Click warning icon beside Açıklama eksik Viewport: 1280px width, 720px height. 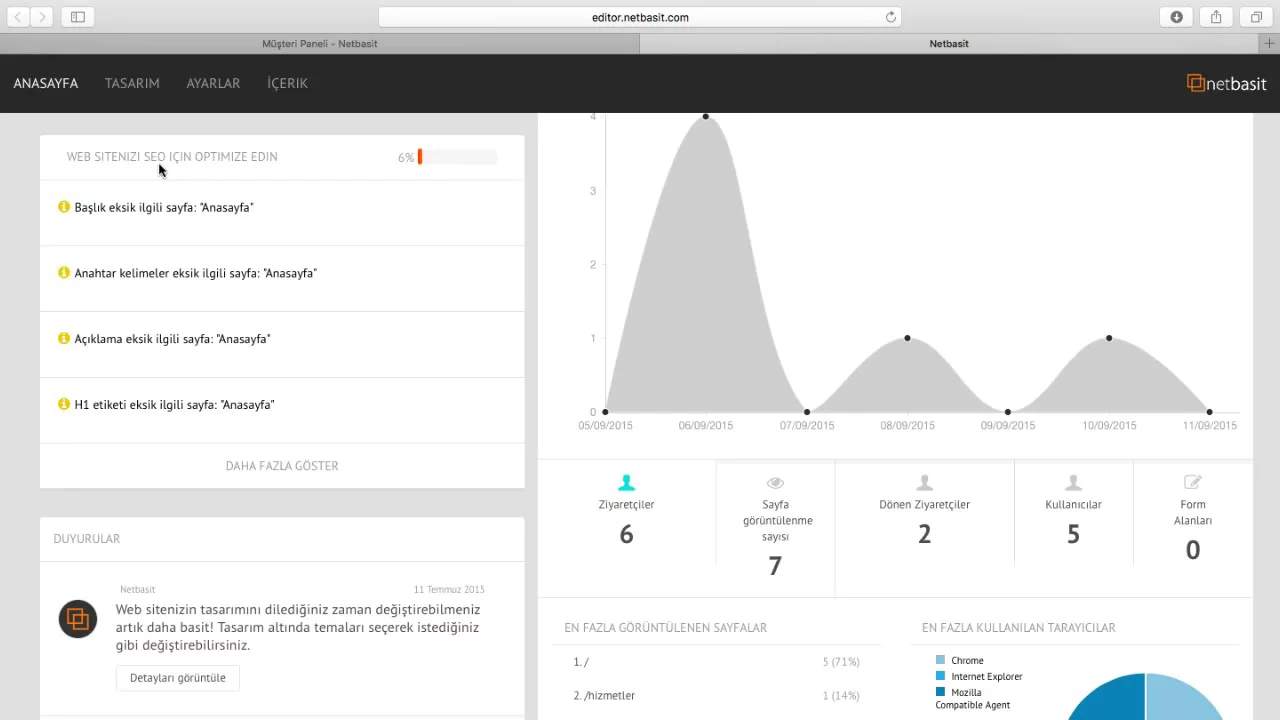point(64,339)
